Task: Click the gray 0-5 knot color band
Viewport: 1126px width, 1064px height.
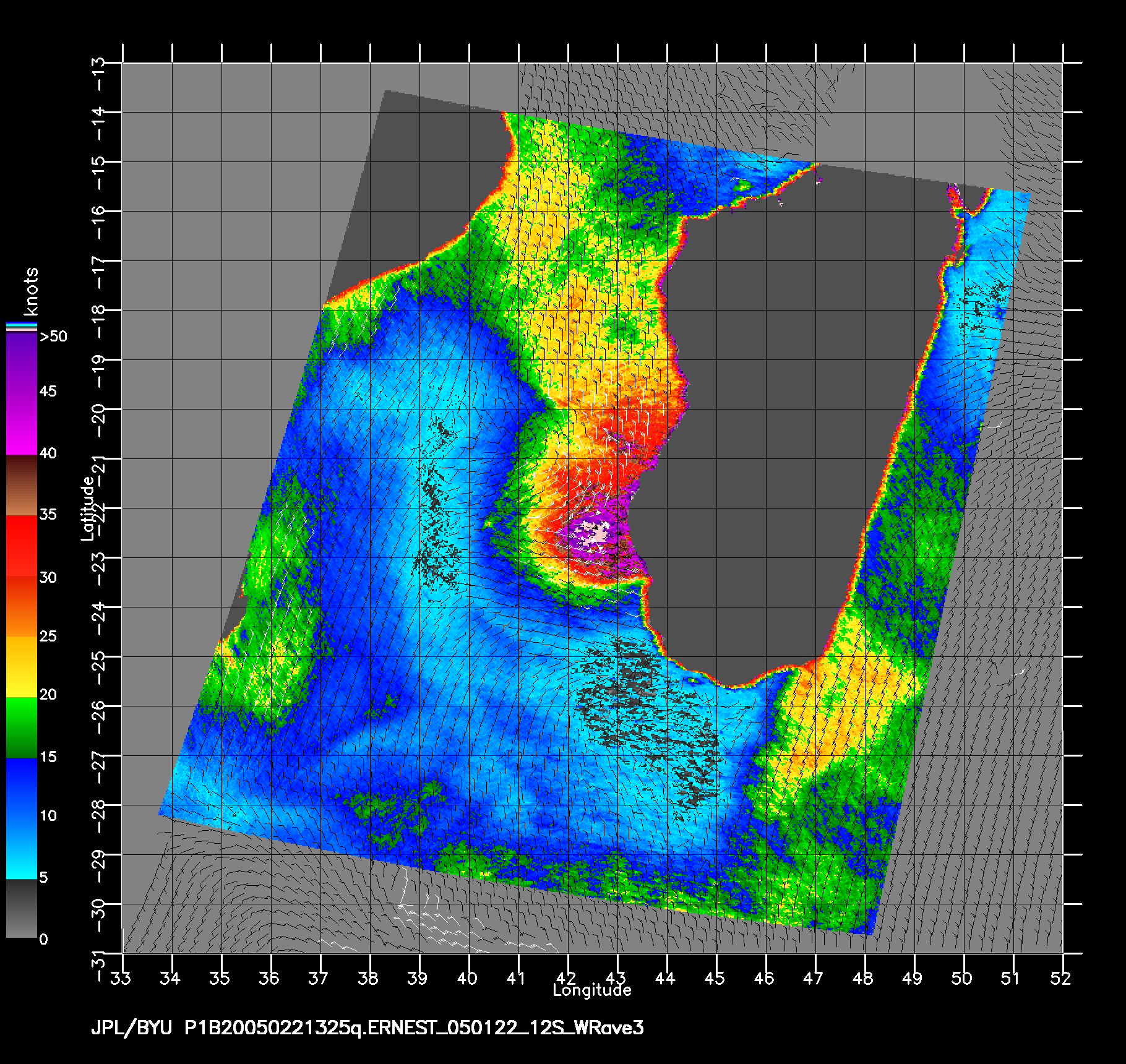Action: pyautogui.click(x=22, y=908)
